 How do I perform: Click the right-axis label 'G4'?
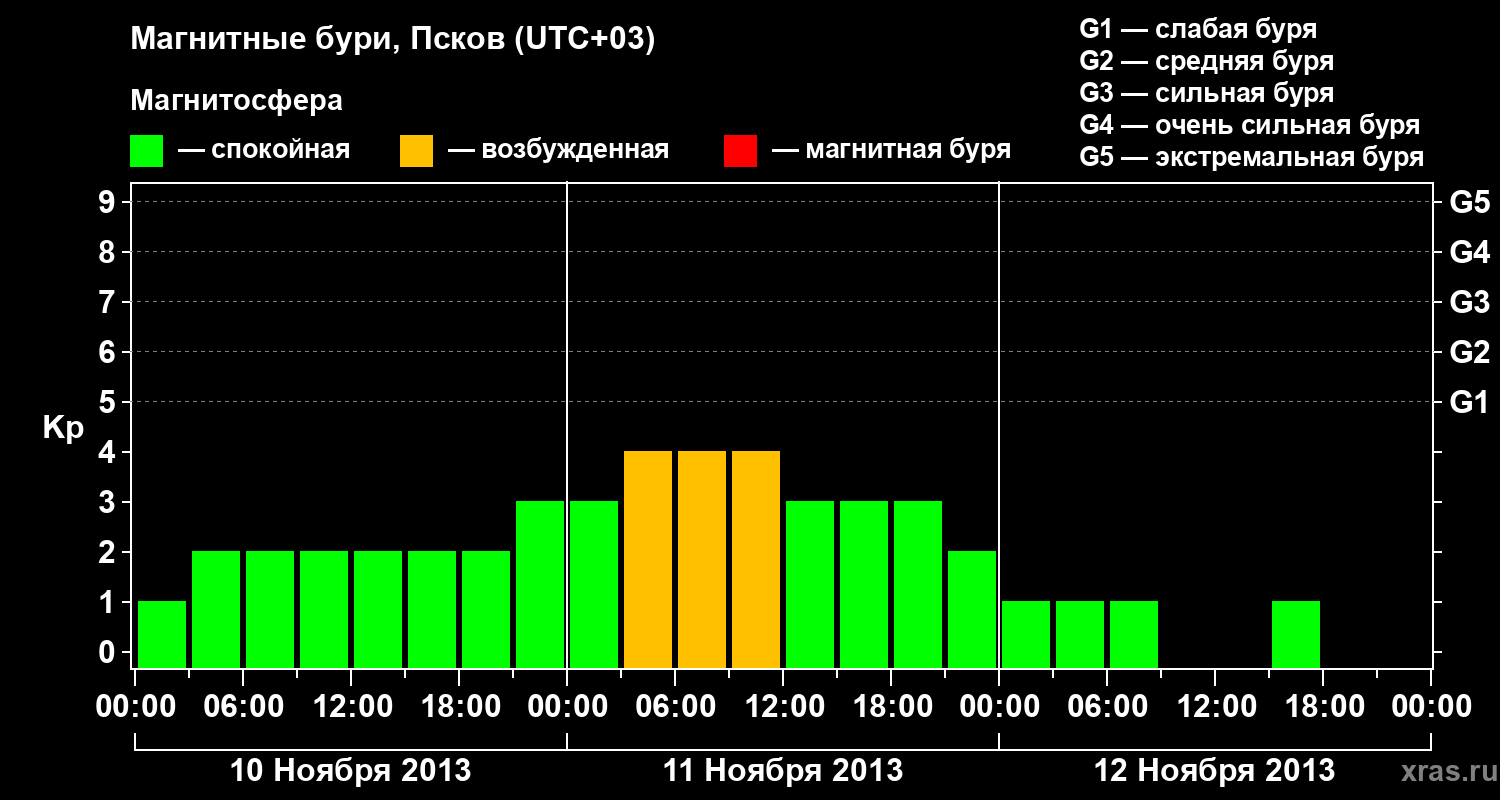coord(1470,252)
